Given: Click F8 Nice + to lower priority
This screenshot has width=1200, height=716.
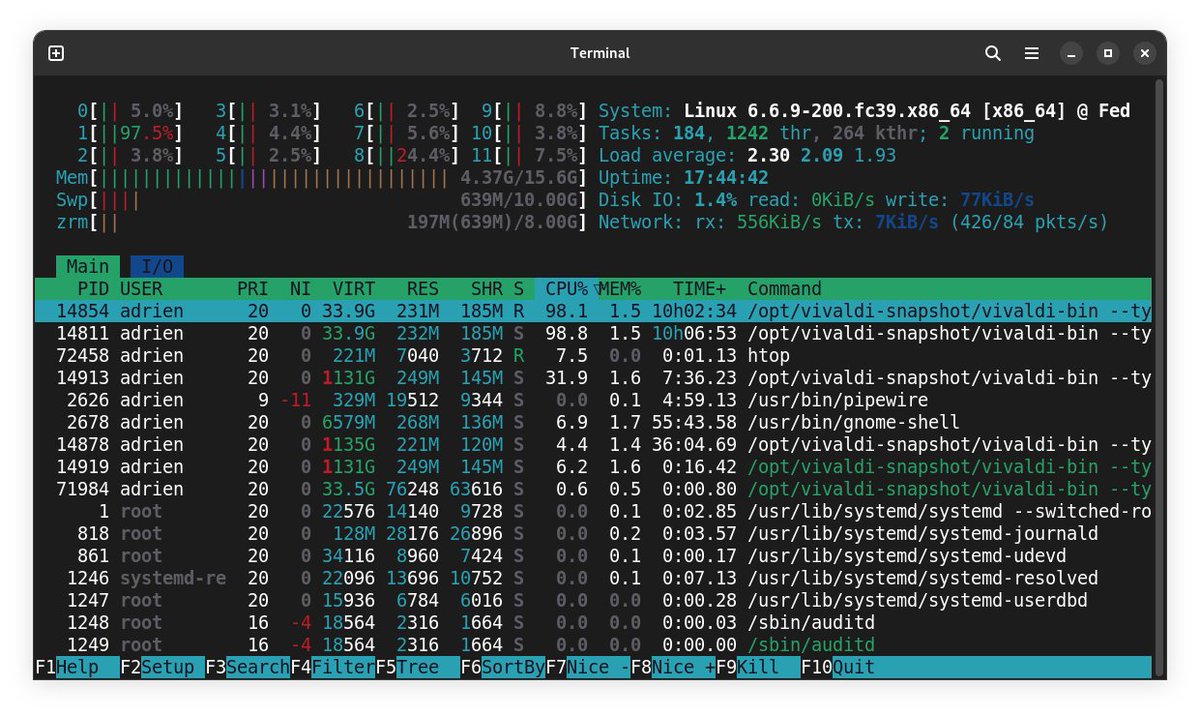Looking at the screenshot, I should tap(673, 667).
